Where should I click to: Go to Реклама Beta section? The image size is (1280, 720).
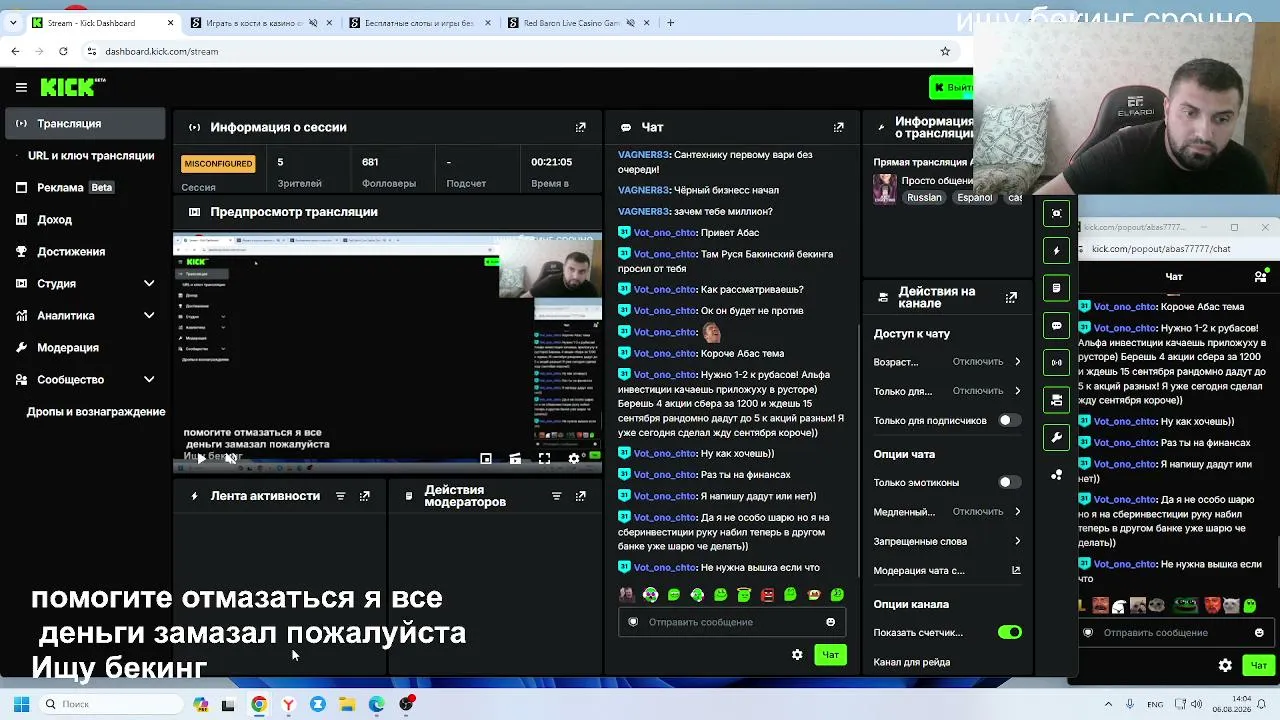[x=85, y=187]
